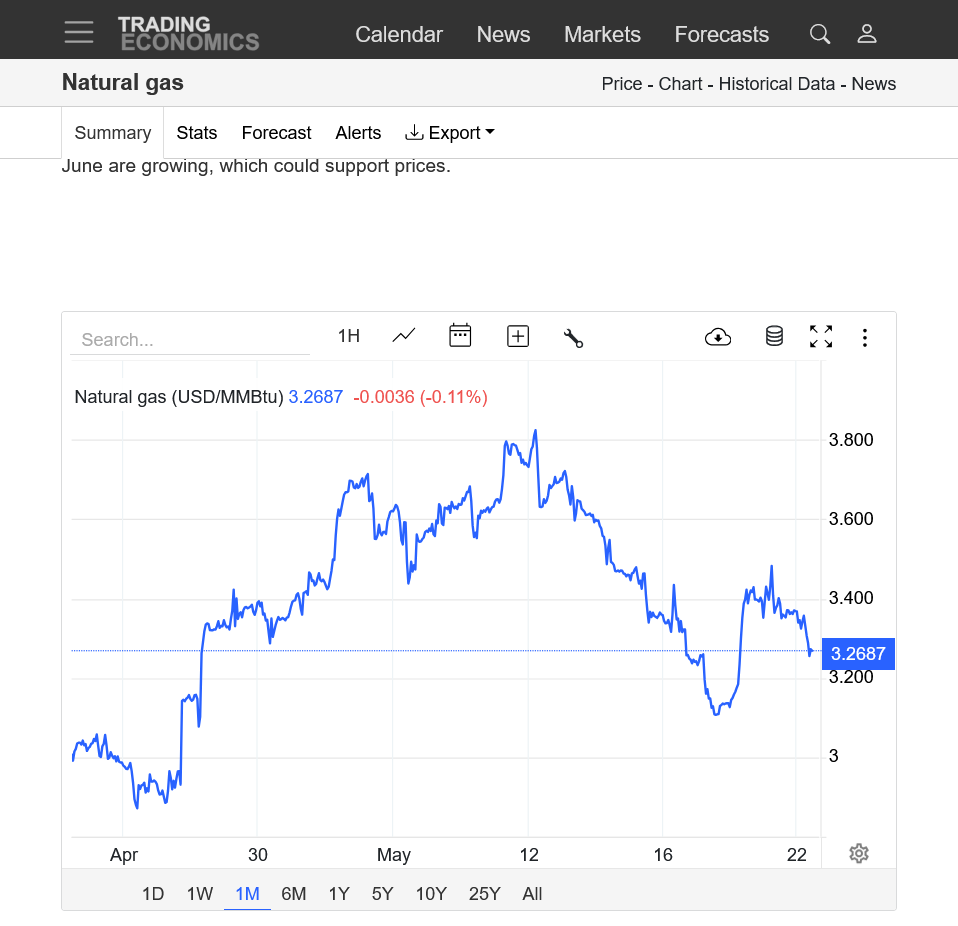
Task: Open the hamburger navigation menu
Action: (79, 32)
